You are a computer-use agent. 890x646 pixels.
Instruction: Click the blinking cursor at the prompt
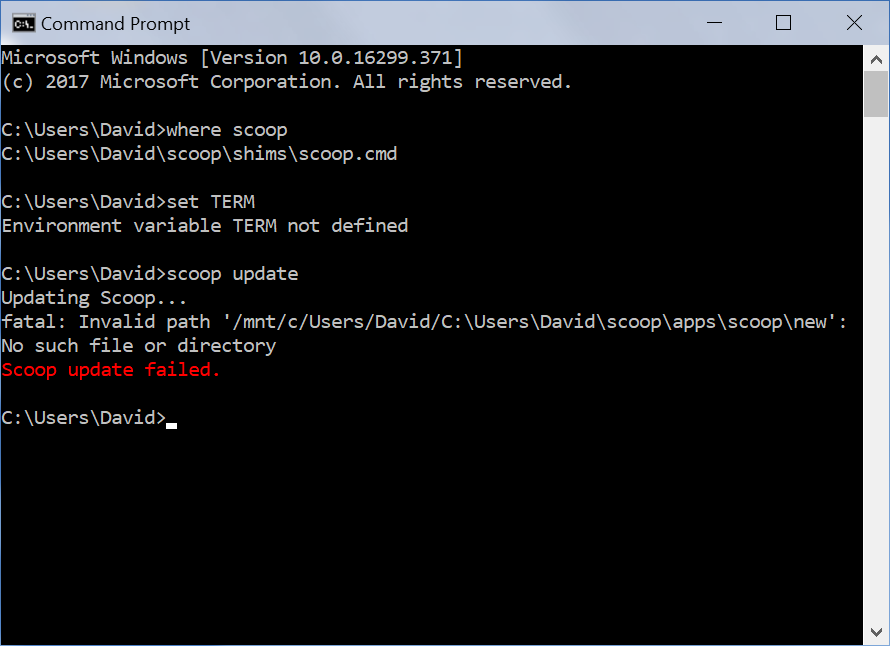169,424
